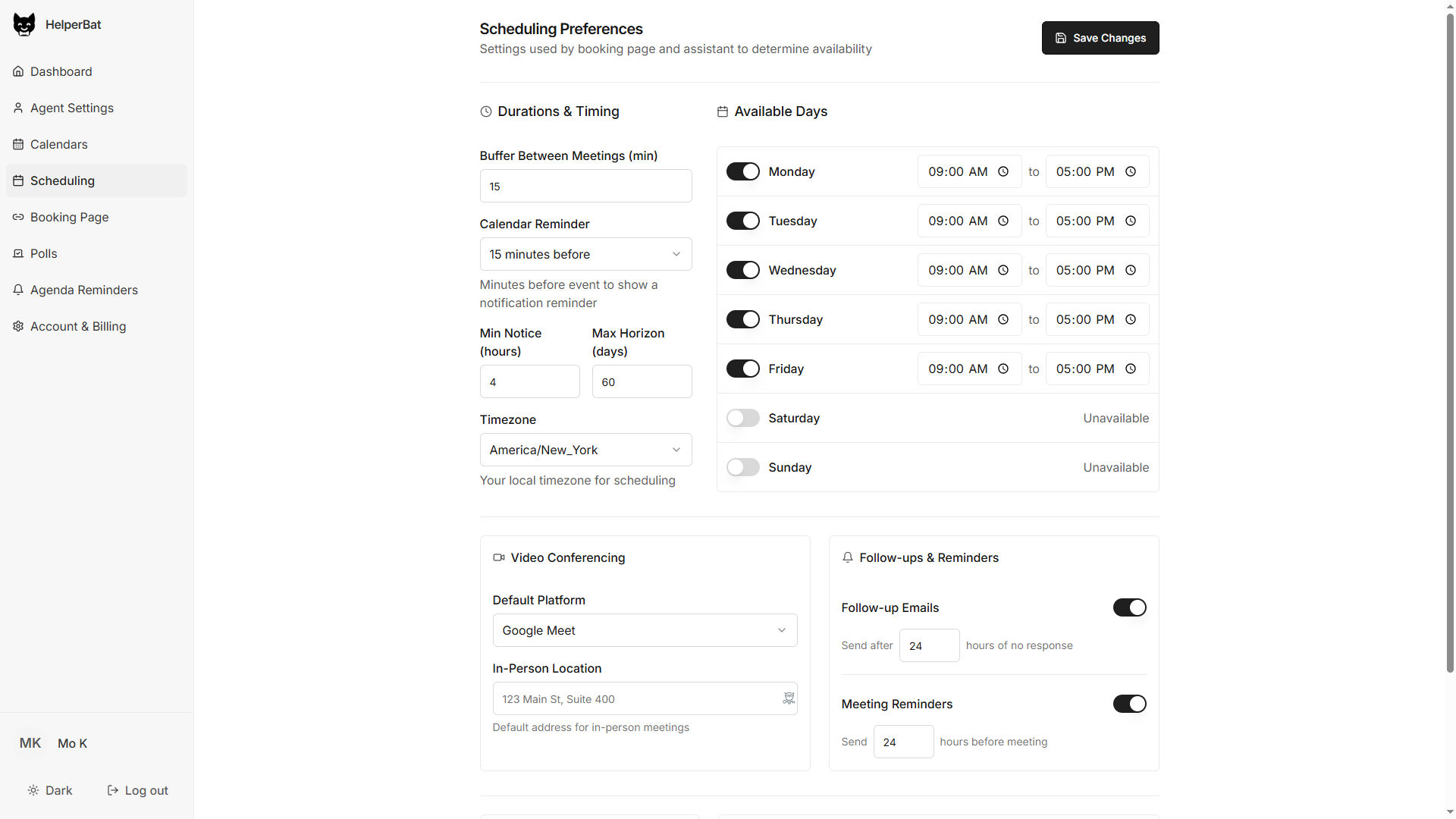
Task: Open the Calendar Reminder dropdown
Action: point(585,254)
